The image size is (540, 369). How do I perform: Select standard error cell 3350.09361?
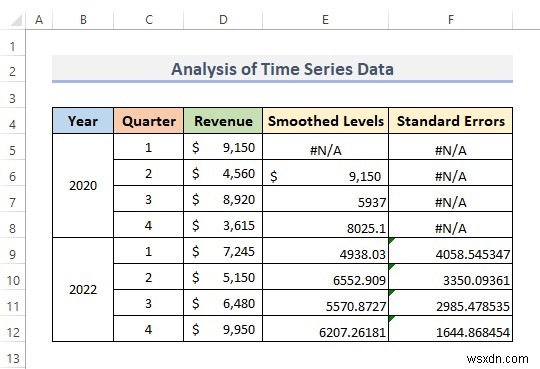[x=450, y=277]
